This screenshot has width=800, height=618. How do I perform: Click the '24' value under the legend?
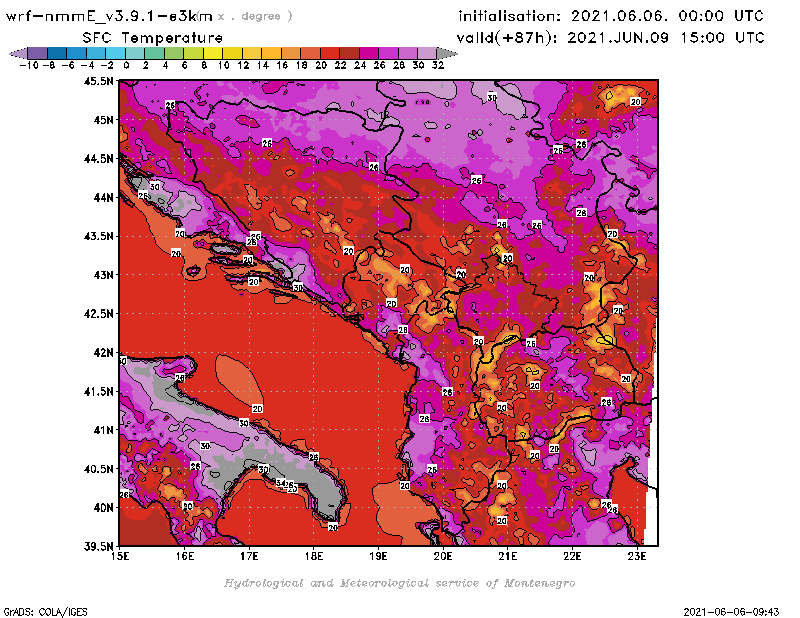click(x=360, y=65)
